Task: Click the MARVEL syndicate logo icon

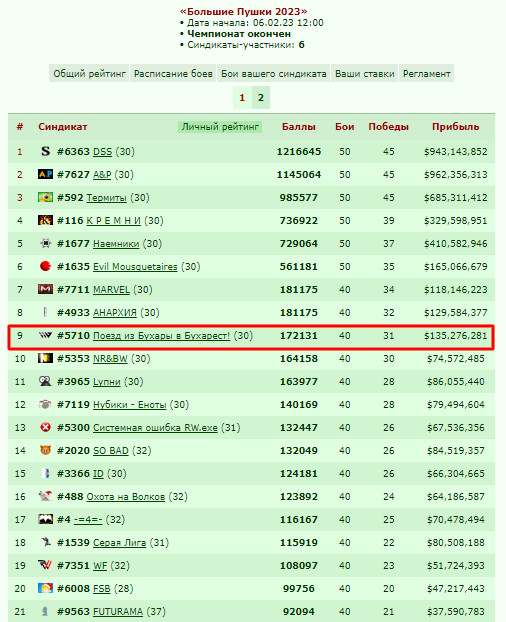Action: coord(46,289)
